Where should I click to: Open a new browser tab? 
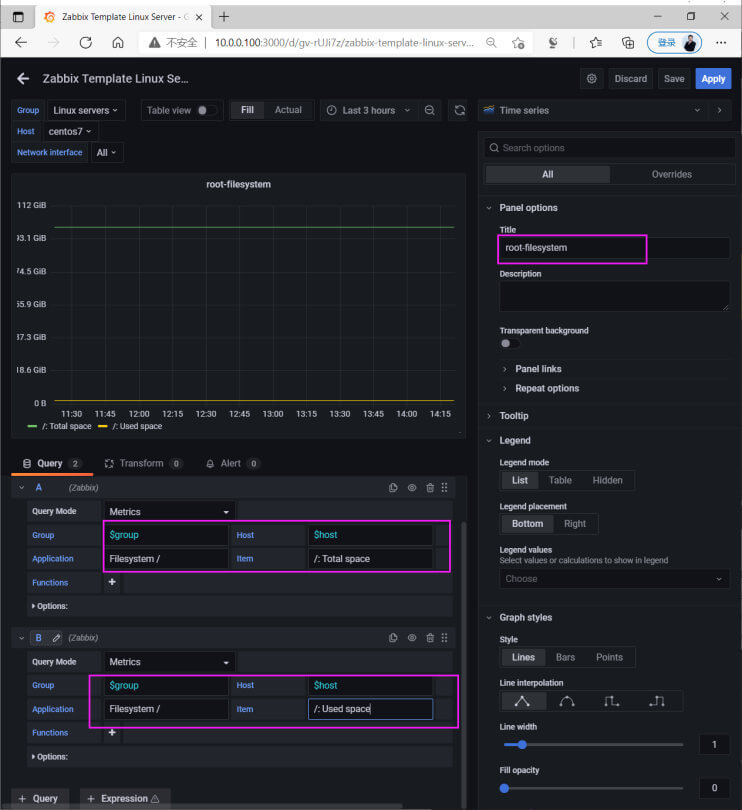[224, 17]
